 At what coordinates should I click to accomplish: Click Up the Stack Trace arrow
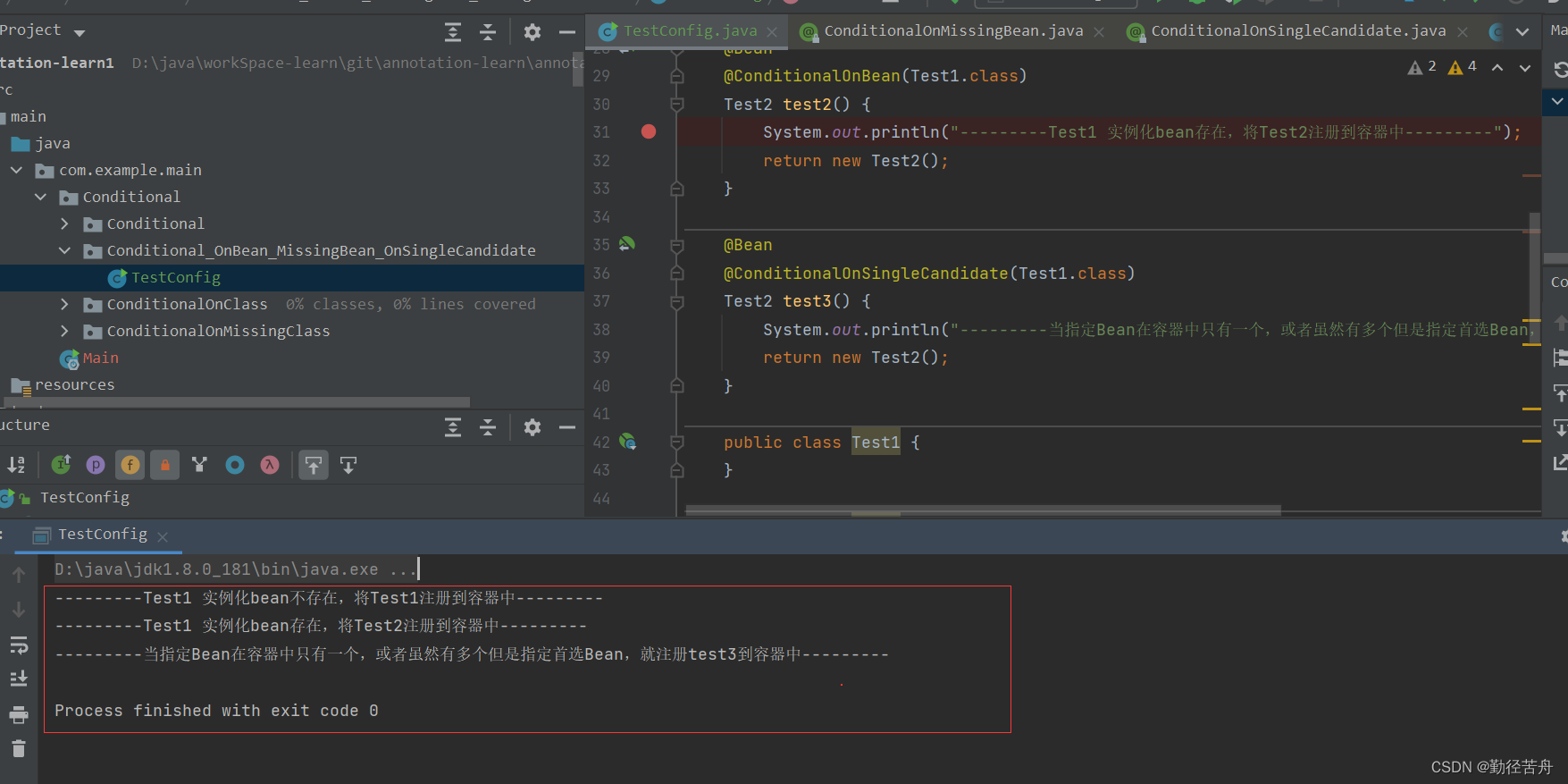(x=19, y=575)
